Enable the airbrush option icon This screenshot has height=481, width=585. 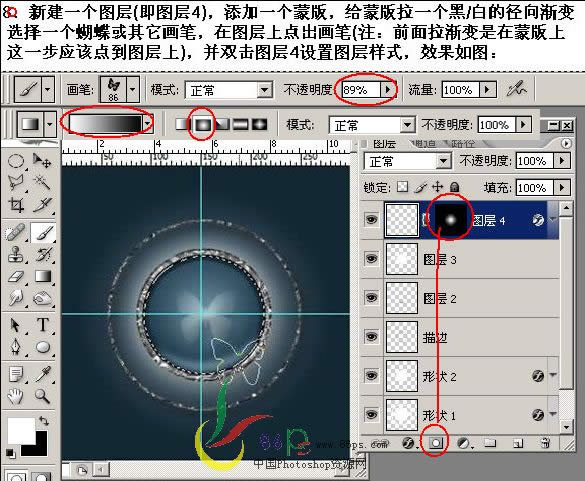point(517,90)
